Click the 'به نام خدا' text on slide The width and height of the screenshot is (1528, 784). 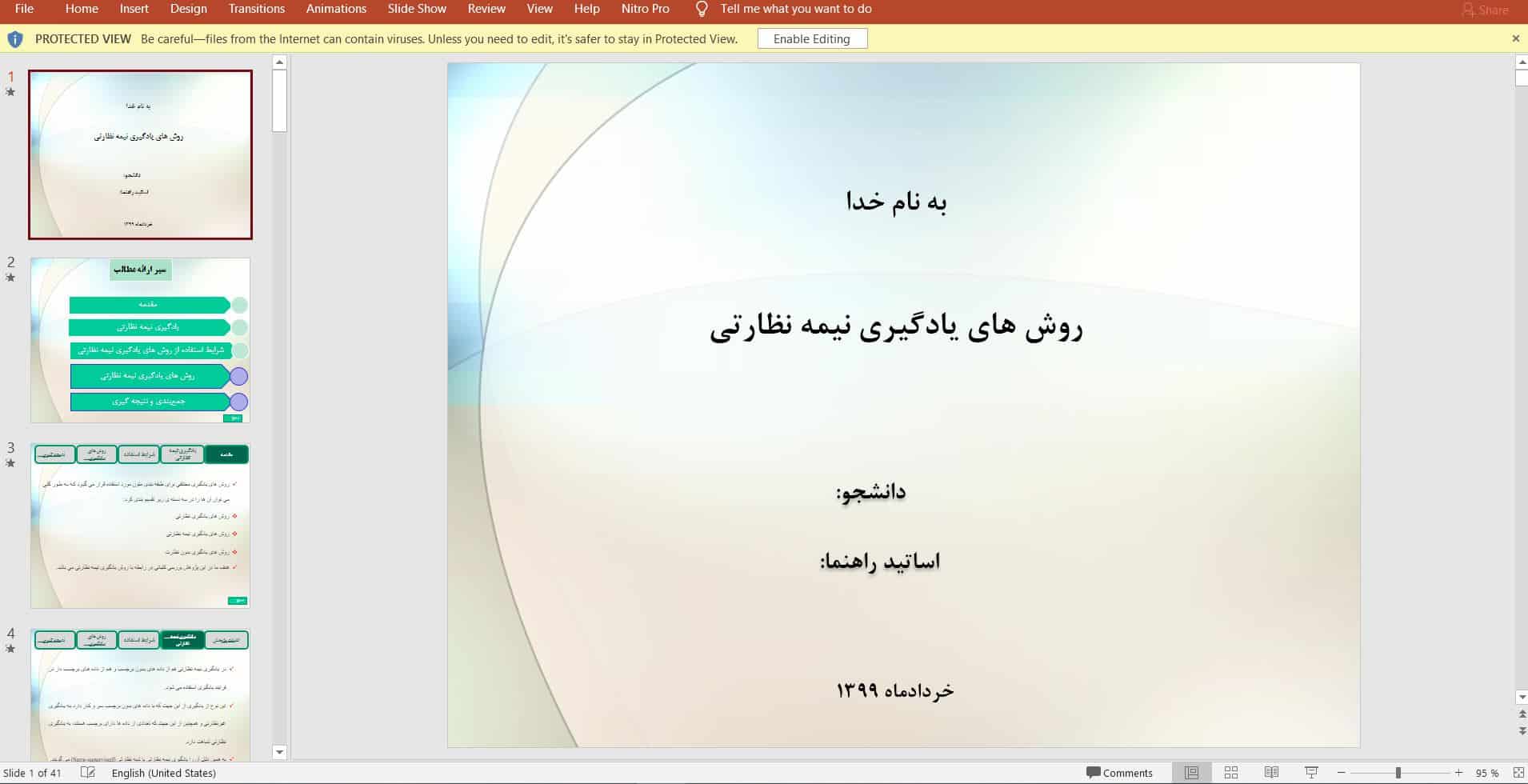896,202
